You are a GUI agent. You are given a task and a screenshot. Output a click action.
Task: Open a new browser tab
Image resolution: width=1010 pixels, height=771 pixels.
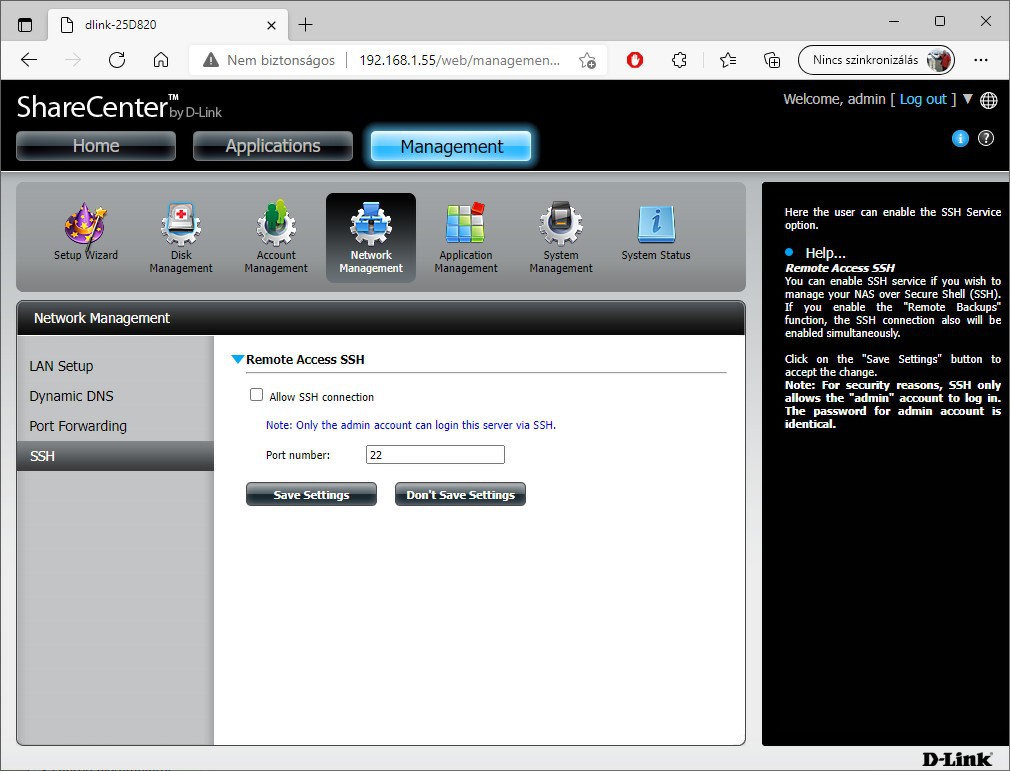coord(305,25)
